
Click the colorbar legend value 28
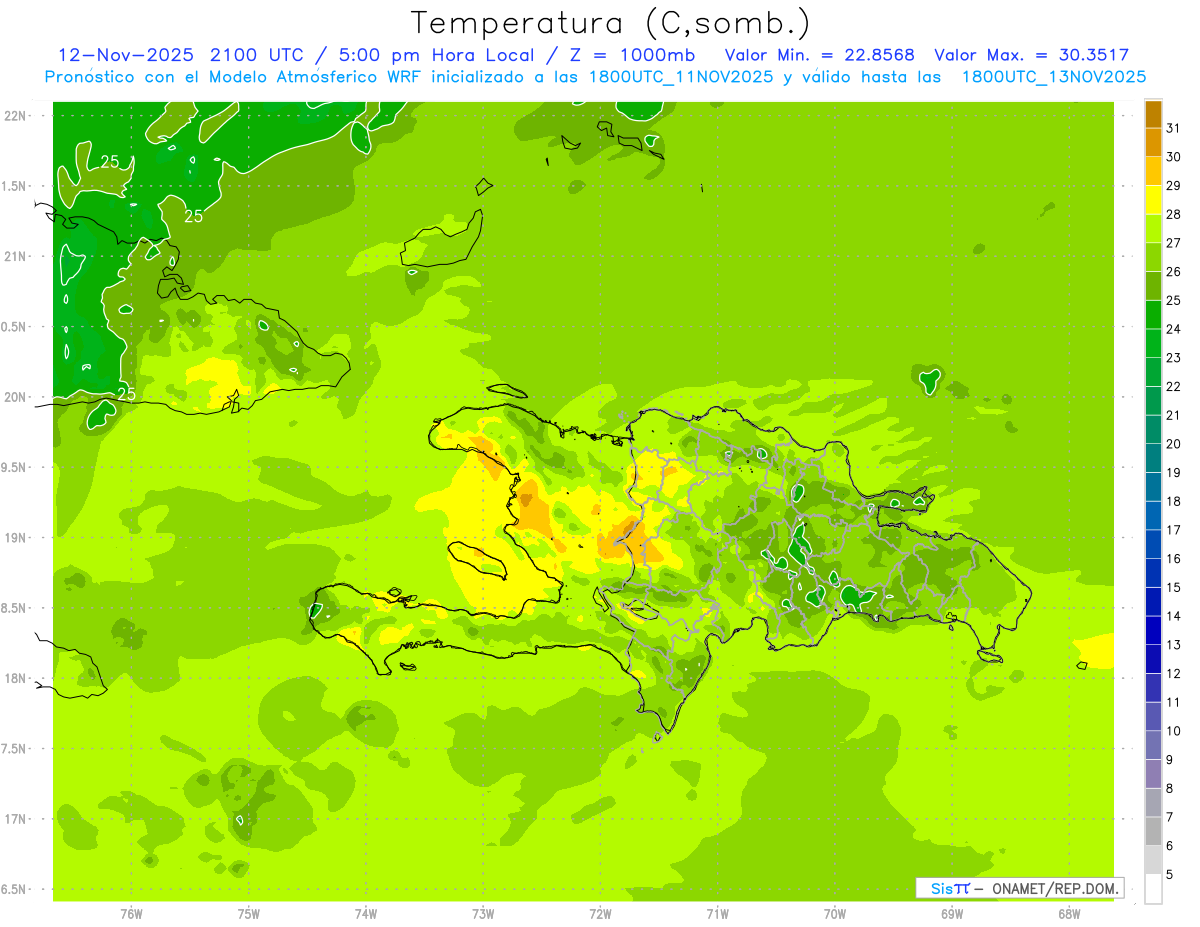(1173, 215)
